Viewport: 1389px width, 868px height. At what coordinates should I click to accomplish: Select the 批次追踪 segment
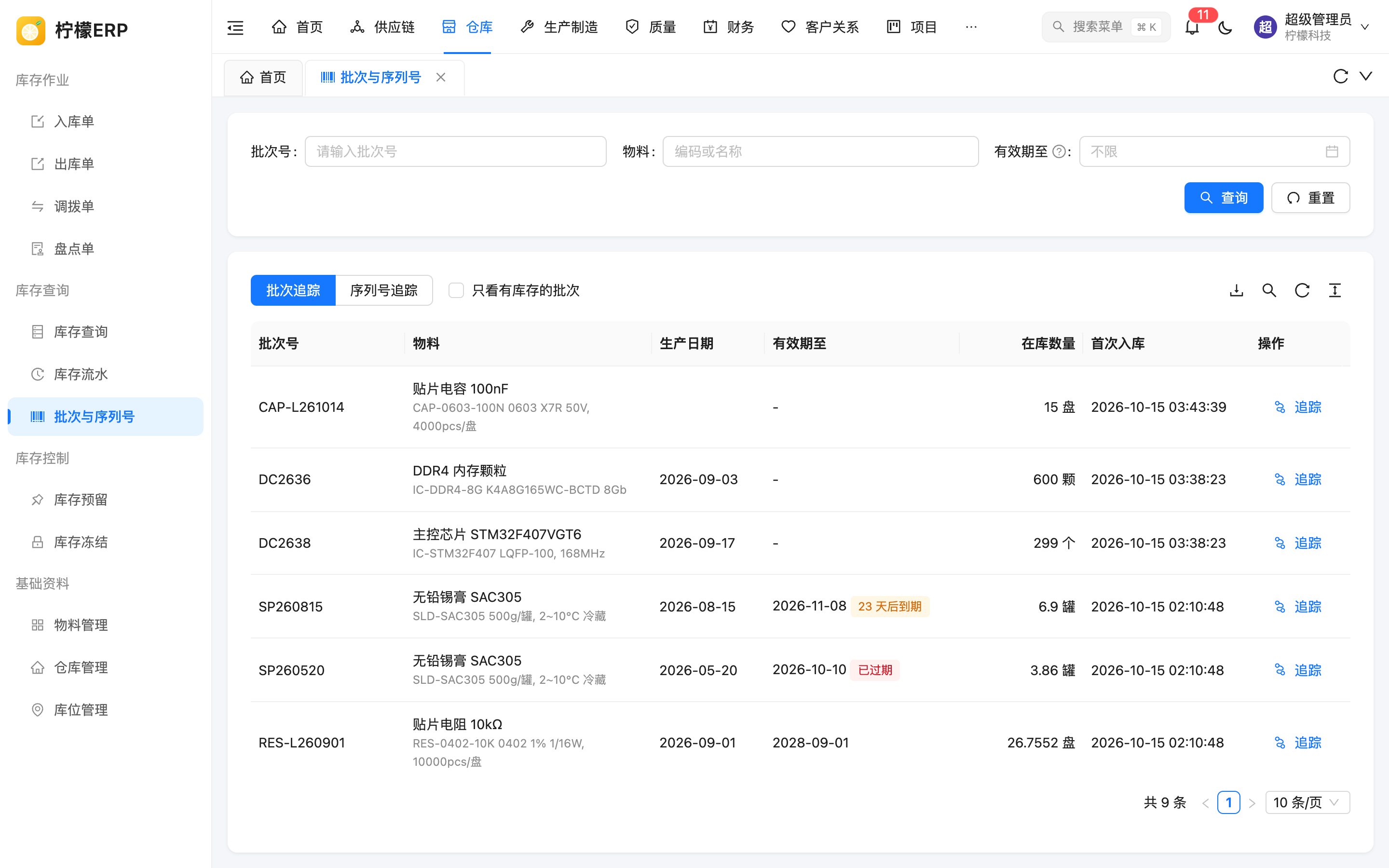(x=293, y=290)
